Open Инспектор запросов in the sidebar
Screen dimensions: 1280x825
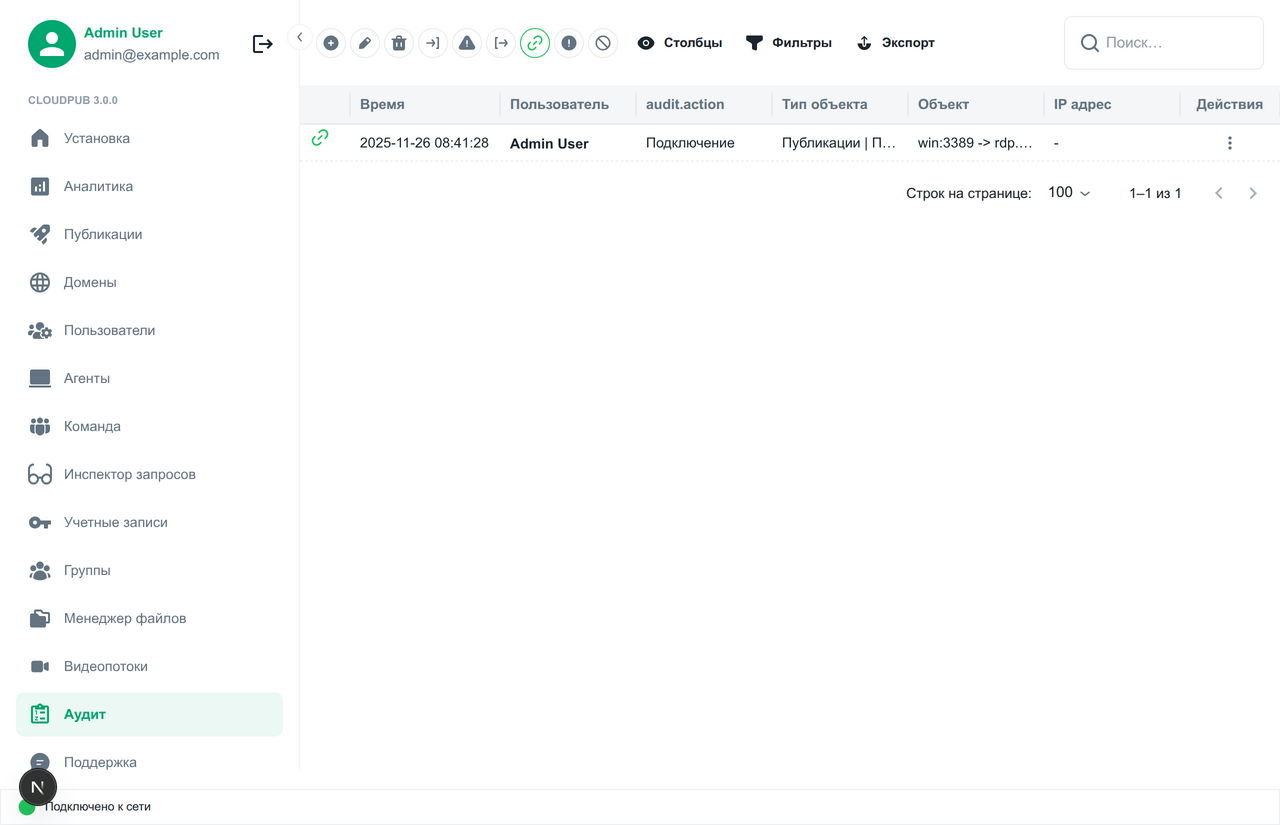(129, 474)
